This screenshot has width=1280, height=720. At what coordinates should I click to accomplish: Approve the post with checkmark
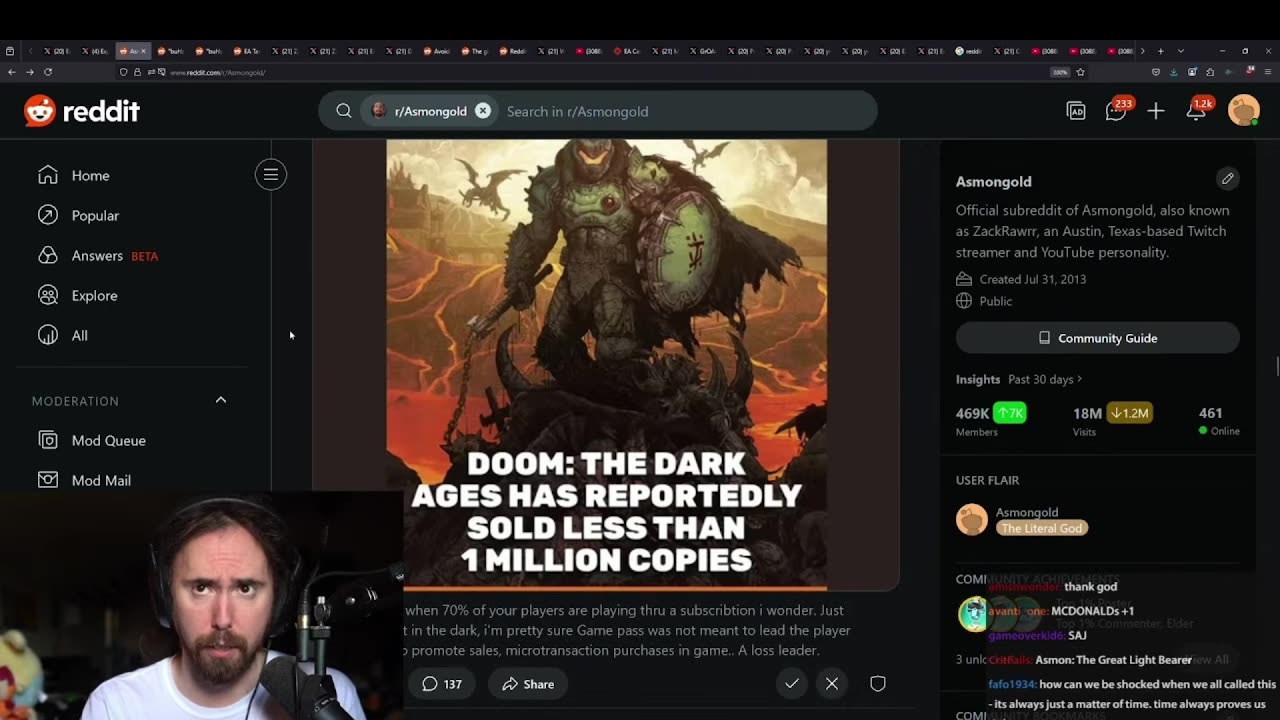(792, 684)
